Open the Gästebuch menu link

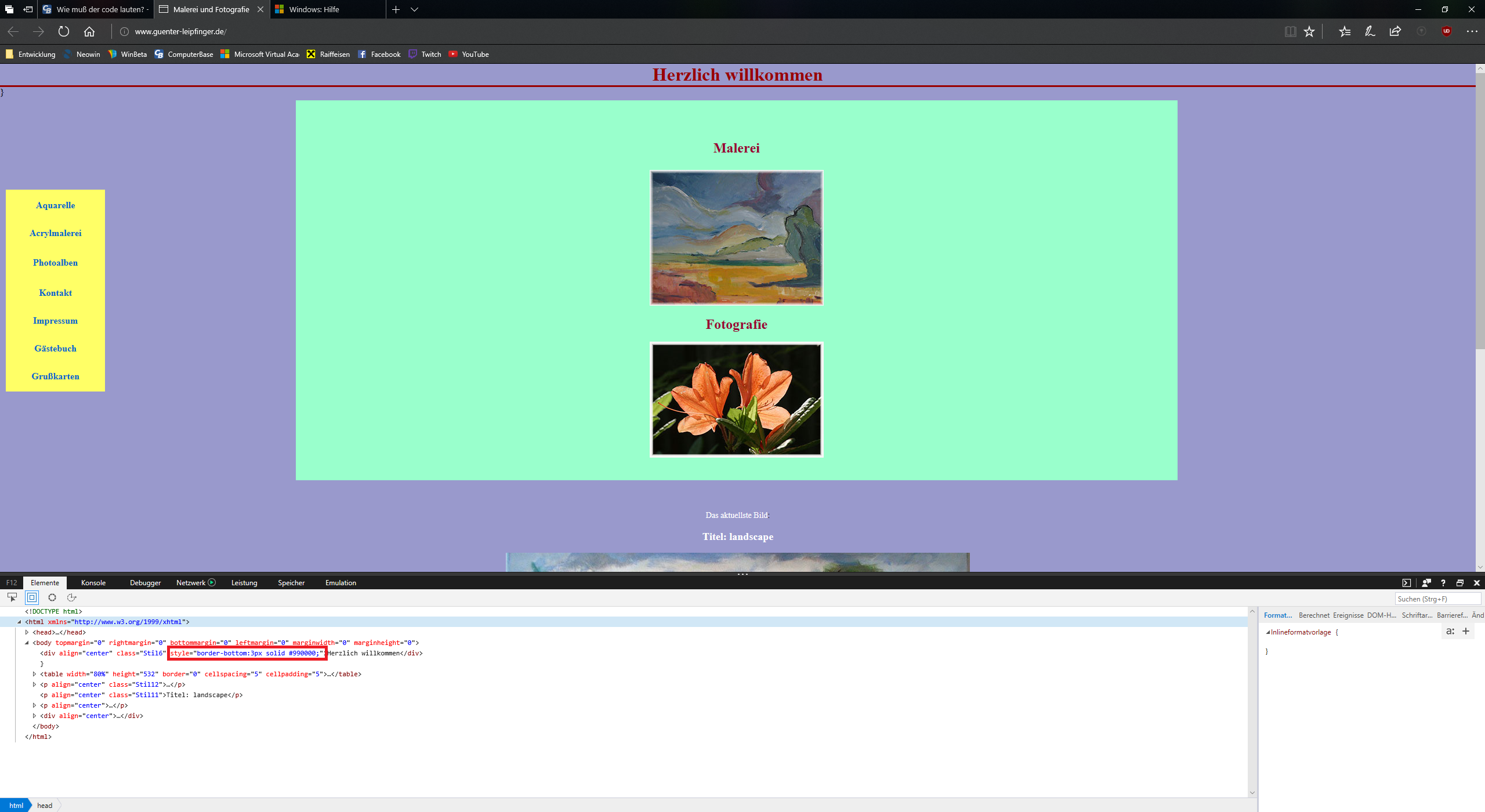(x=55, y=349)
